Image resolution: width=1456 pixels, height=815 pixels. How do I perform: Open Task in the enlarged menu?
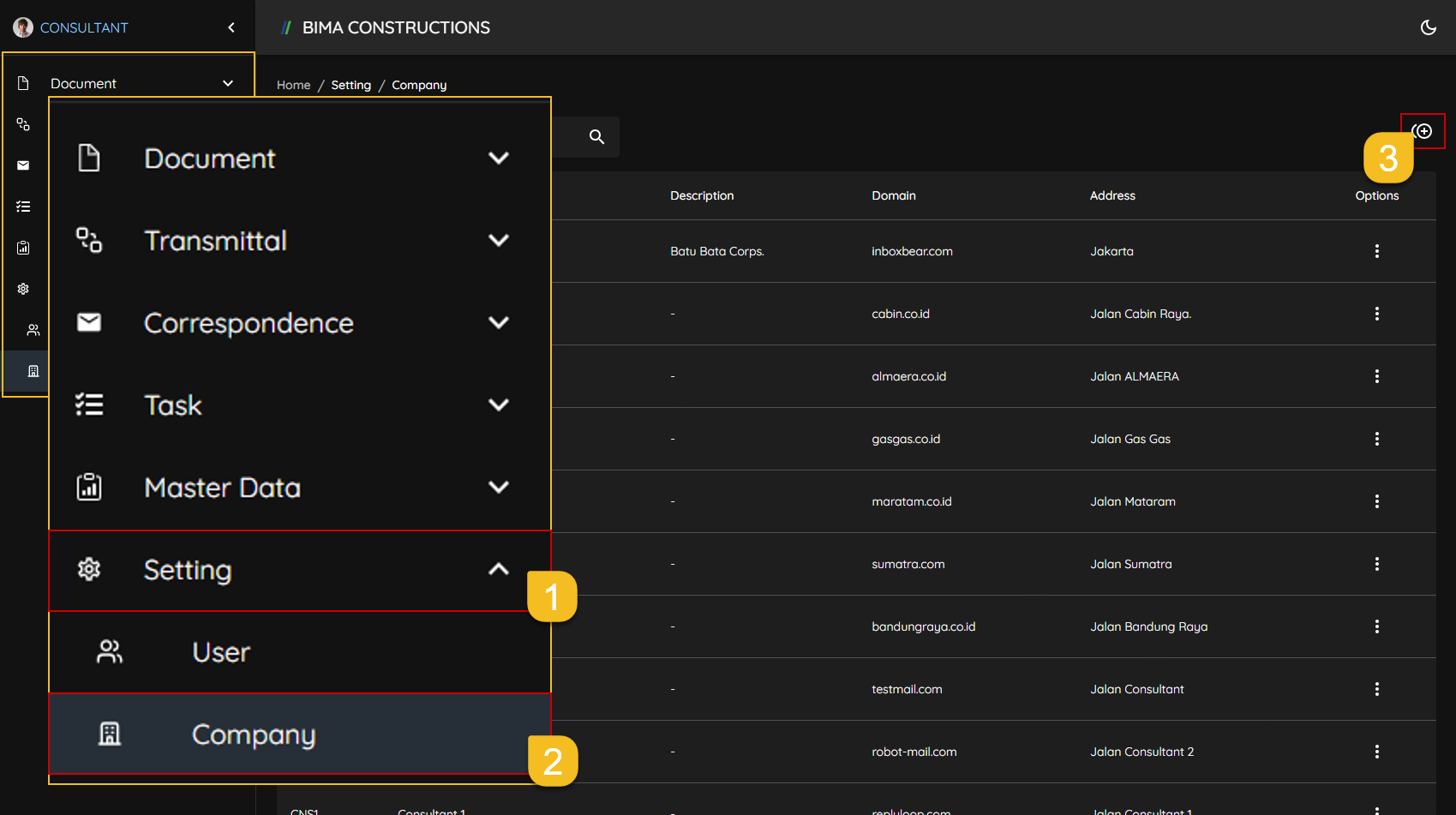point(173,405)
